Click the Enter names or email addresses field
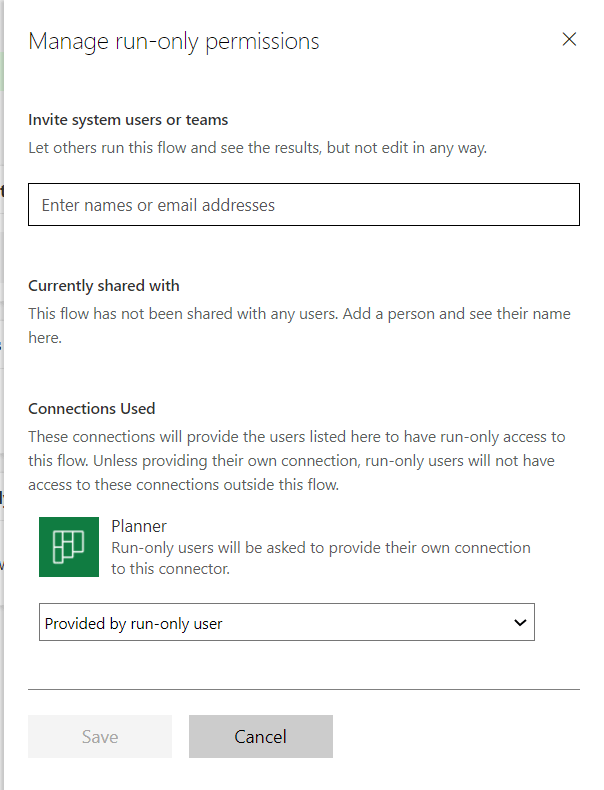 [x=304, y=205]
